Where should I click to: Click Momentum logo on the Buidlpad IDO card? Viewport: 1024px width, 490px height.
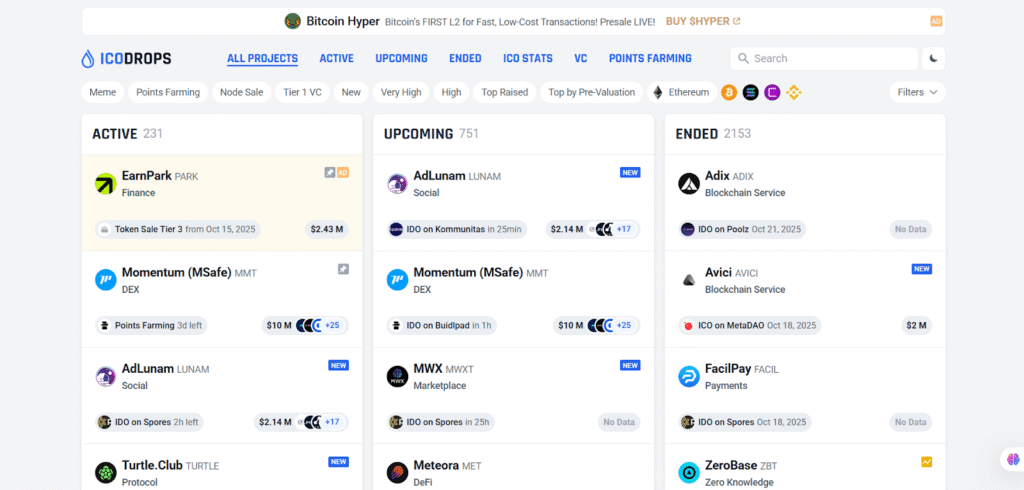point(397,281)
